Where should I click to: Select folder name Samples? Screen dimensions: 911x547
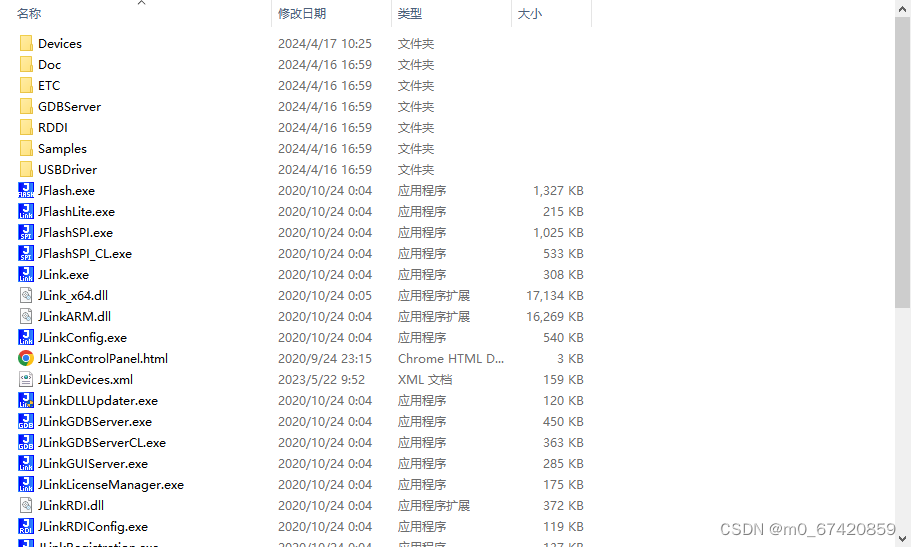pyautogui.click(x=62, y=149)
